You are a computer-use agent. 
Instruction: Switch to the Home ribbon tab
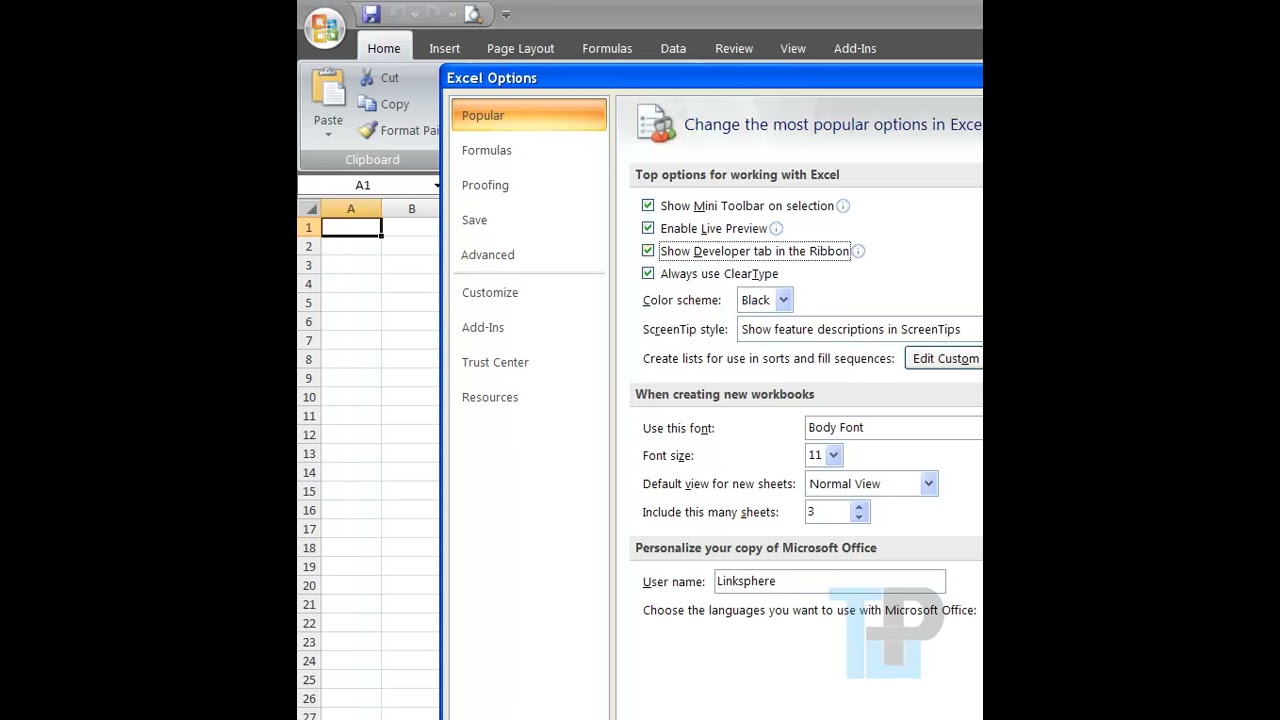click(x=384, y=48)
